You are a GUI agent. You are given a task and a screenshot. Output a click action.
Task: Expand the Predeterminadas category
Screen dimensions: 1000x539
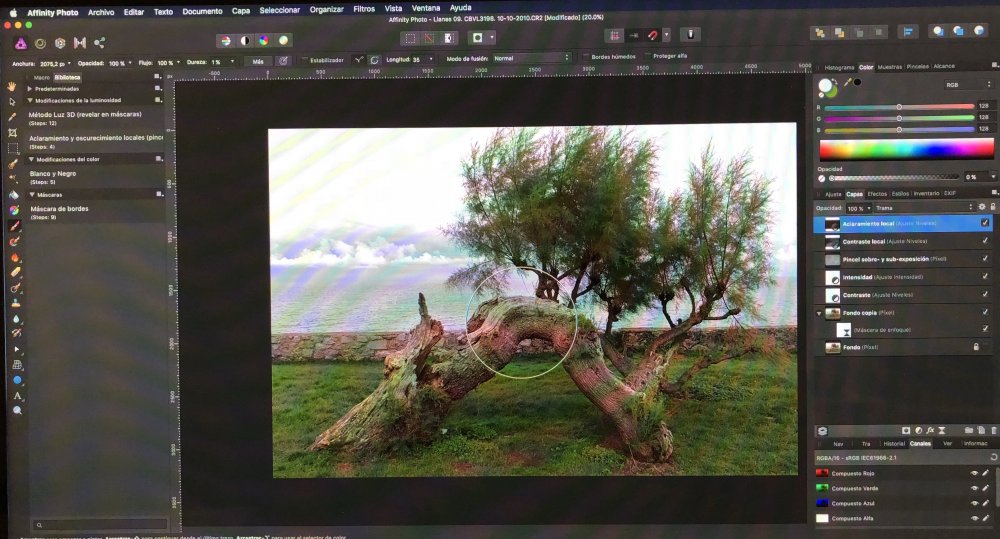click(29, 89)
